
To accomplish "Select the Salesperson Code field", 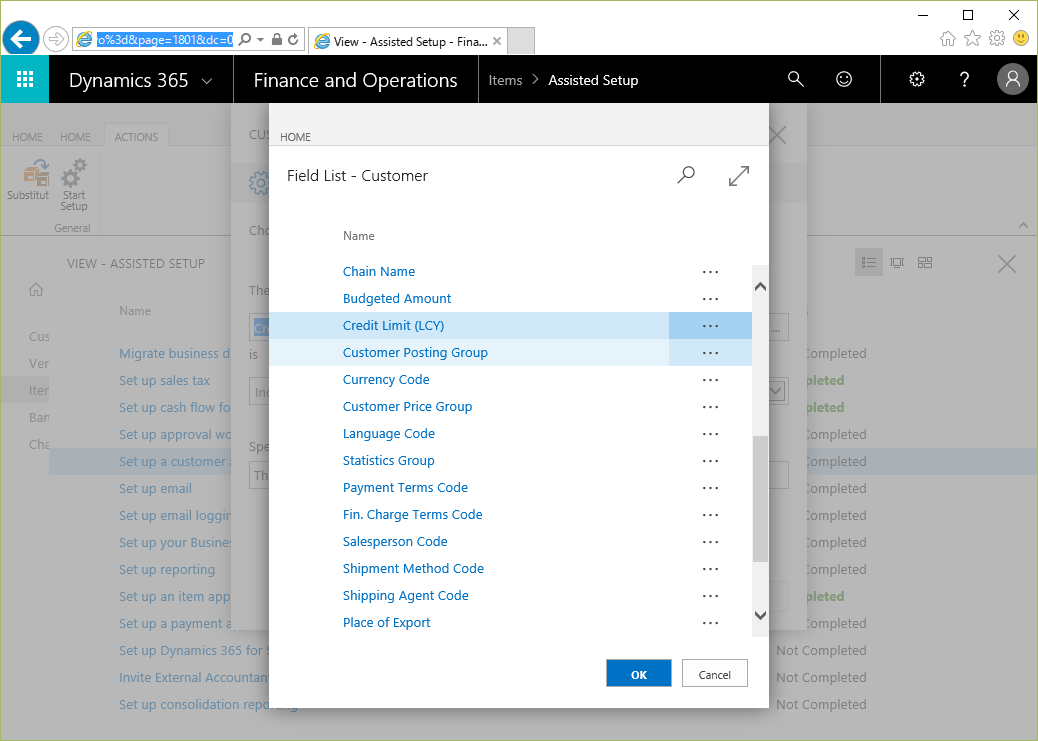I will tap(395, 542).
